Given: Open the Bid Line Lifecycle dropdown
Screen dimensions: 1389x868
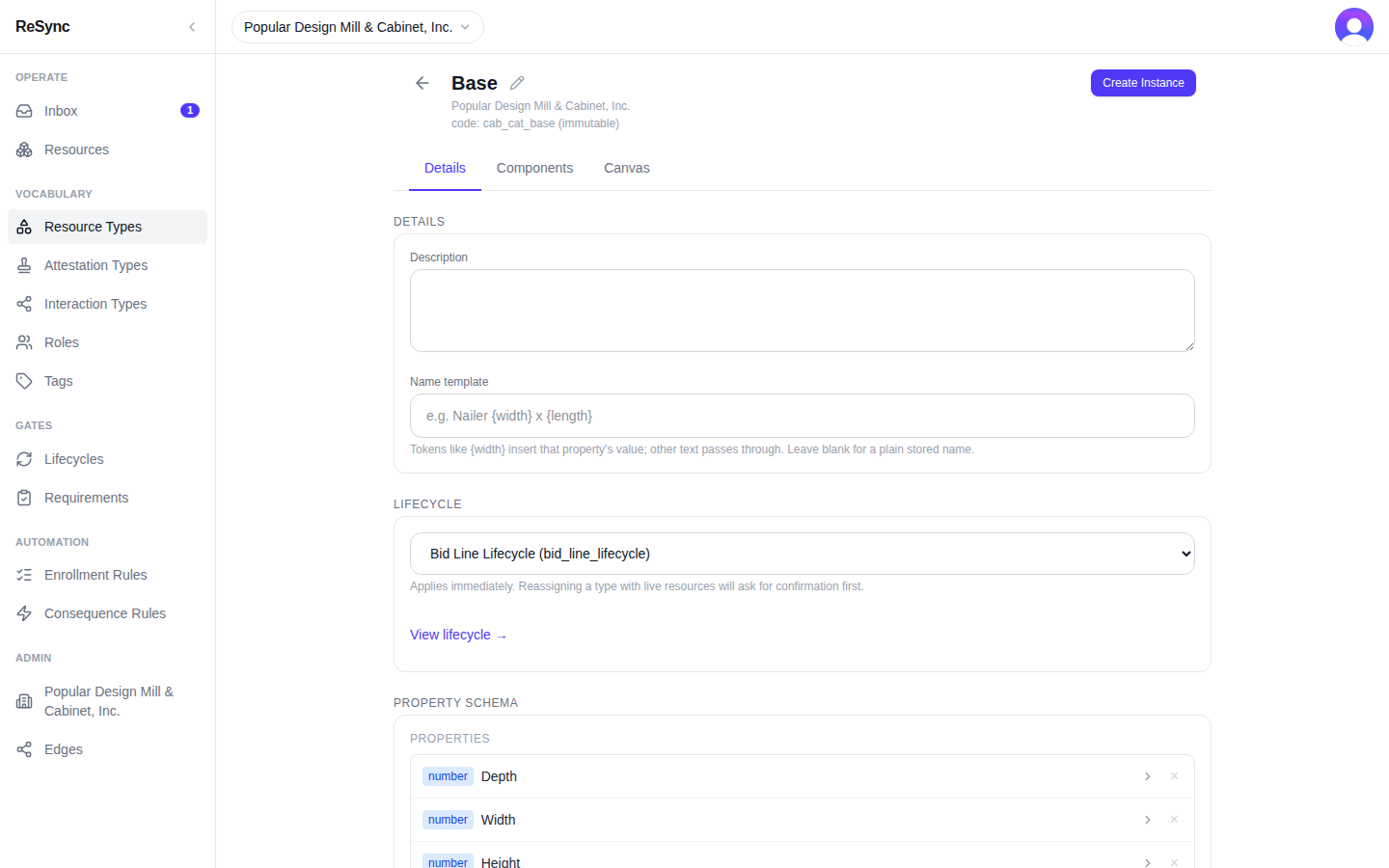Looking at the screenshot, I should (x=803, y=554).
